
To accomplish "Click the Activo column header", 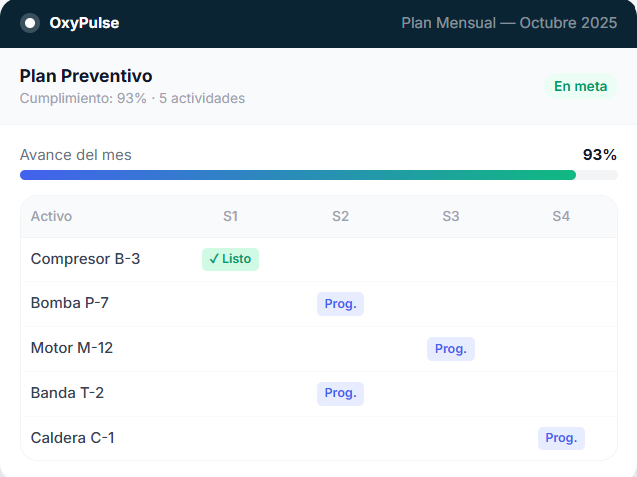I will point(51,216).
